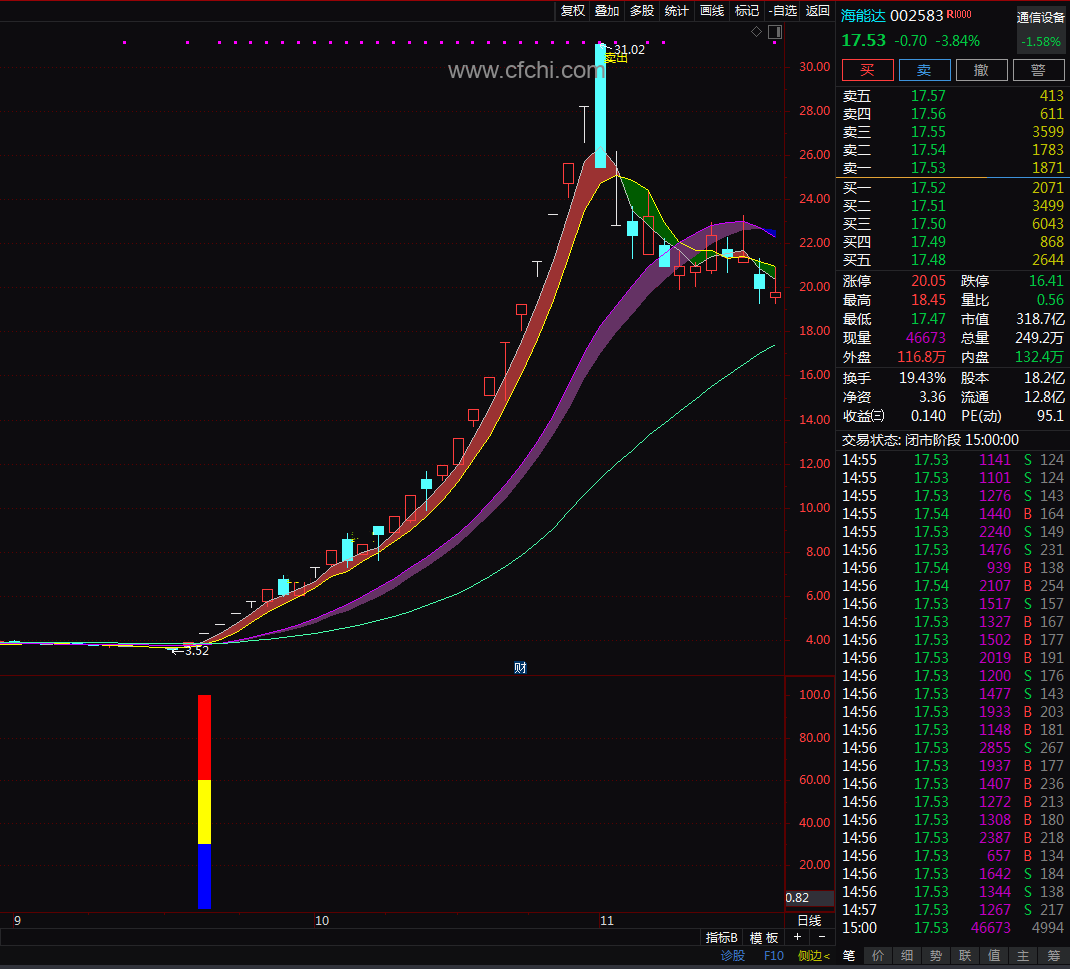Click the yellow 卖出 sell signal marker
Viewport: 1070px width, 969px height.
[x=616, y=59]
